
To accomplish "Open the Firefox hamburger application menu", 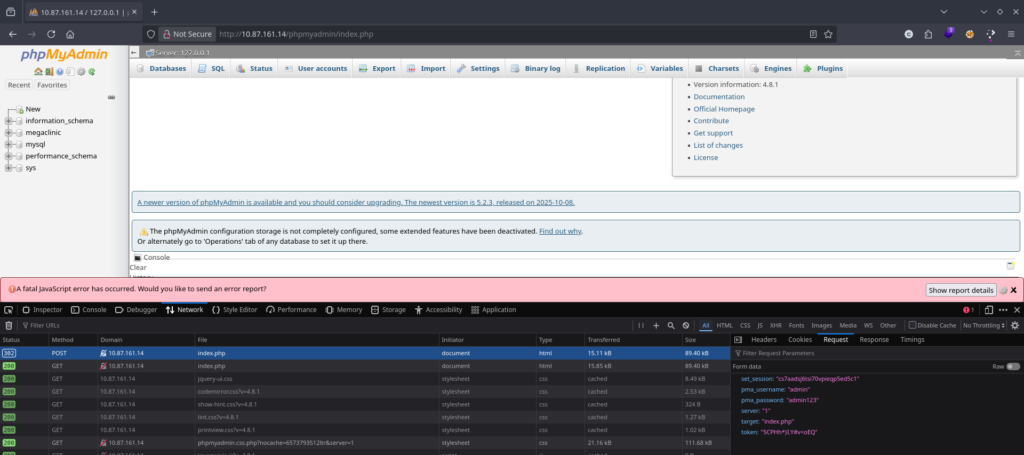I will pyautogui.click(x=1011, y=33).
